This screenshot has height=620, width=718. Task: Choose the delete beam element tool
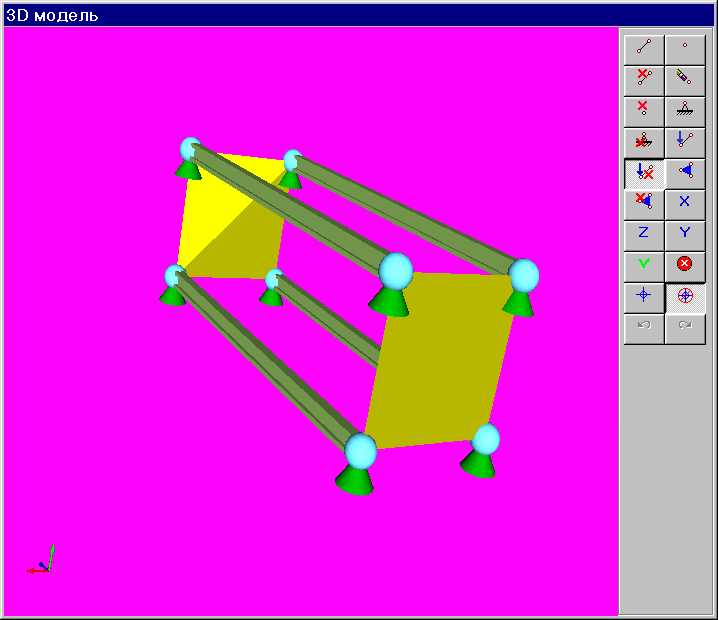pos(644,81)
